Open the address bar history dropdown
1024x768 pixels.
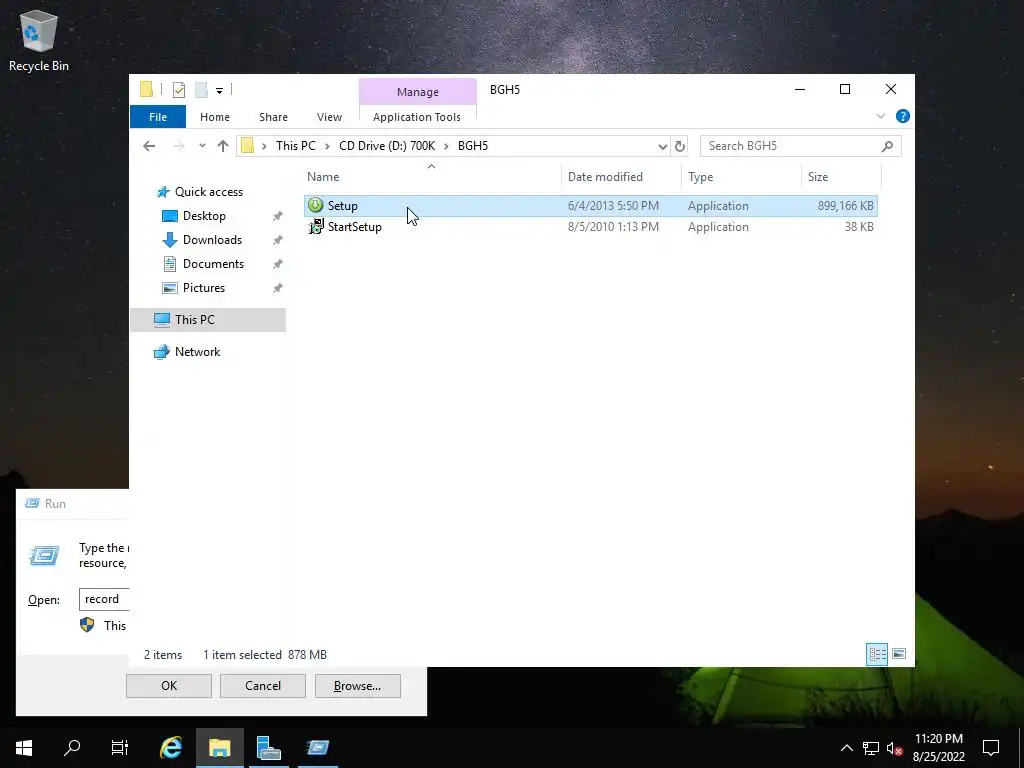tap(662, 146)
